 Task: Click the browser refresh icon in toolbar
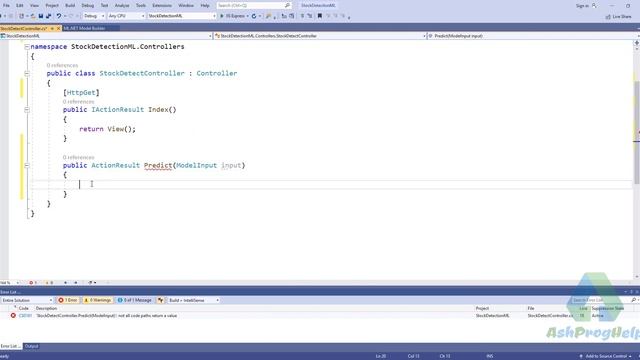[254, 16]
